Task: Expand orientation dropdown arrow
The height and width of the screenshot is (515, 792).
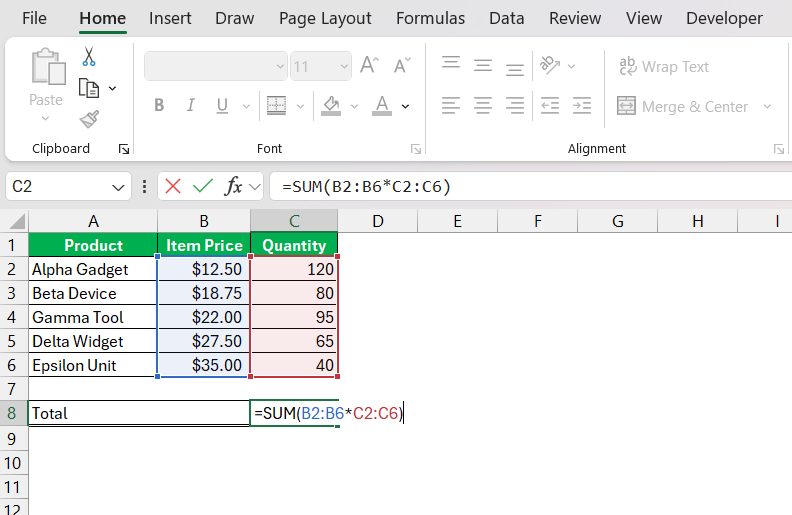Action: pyautogui.click(x=571, y=66)
